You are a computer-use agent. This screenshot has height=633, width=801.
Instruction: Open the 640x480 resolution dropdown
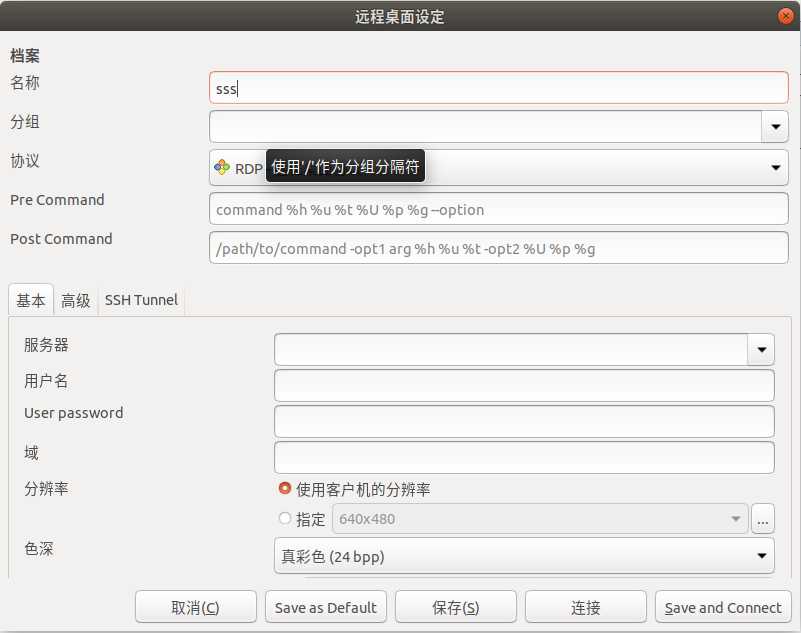(540, 519)
